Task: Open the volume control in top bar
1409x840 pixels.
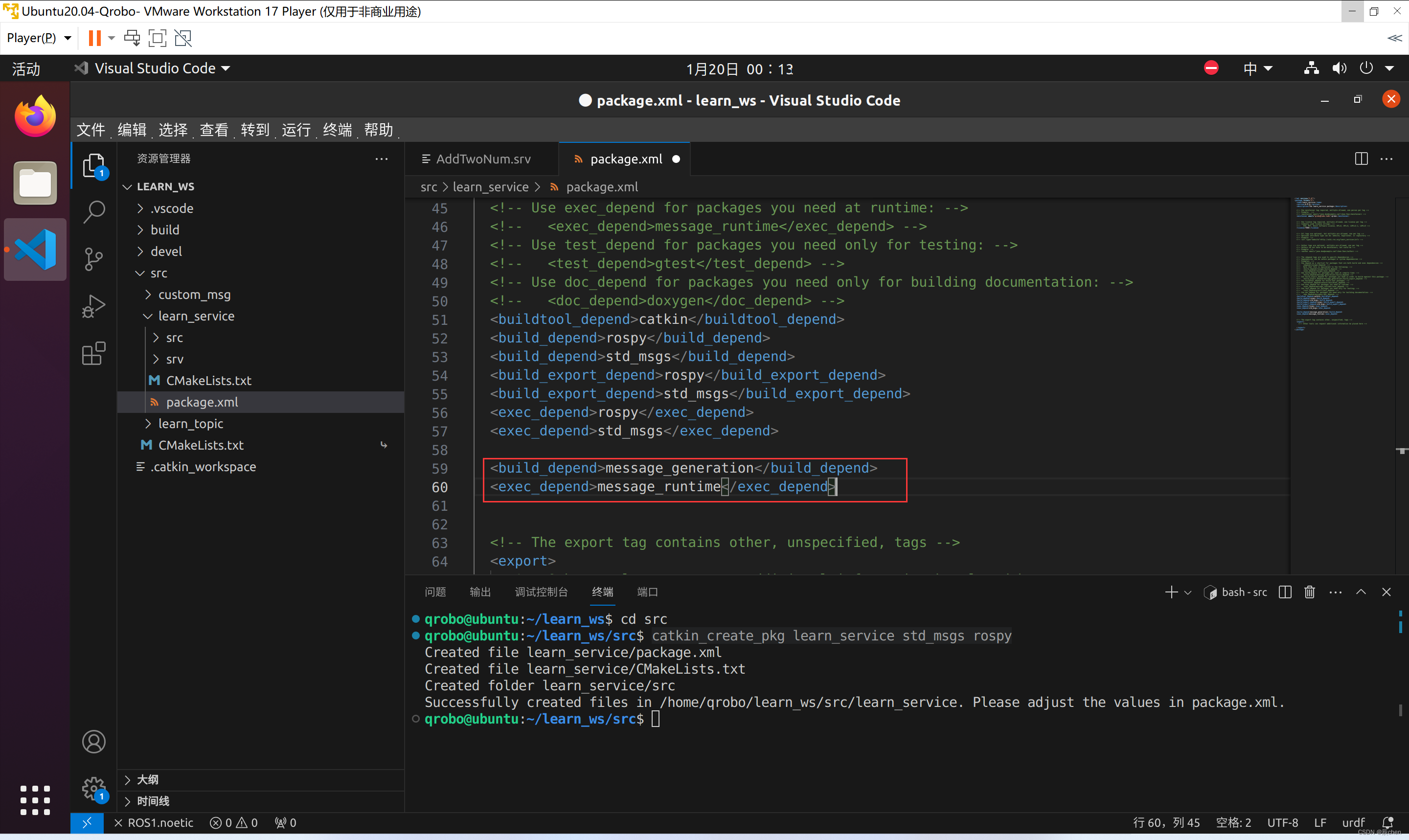Action: coord(1338,68)
